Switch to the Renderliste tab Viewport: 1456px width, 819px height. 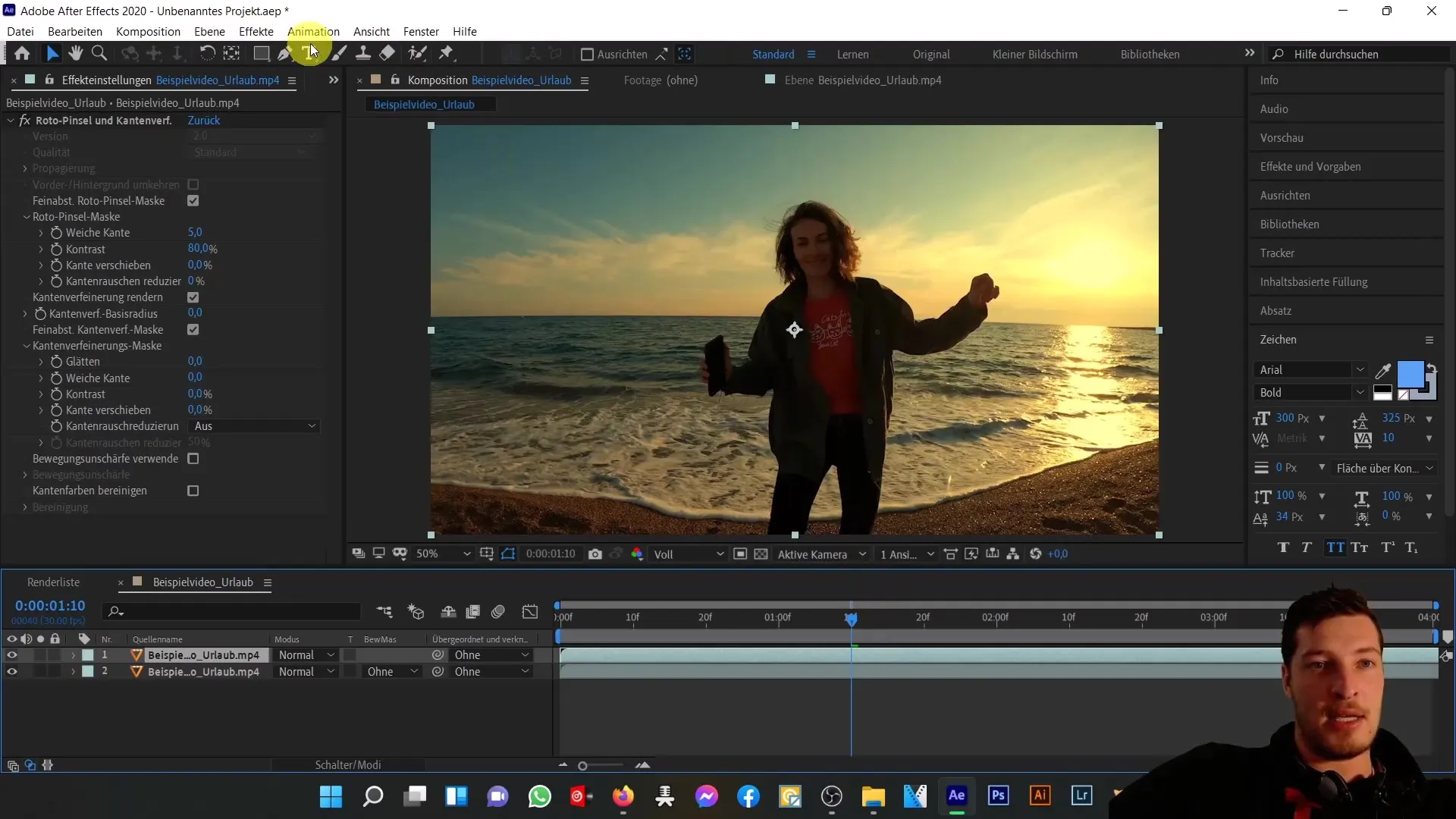53,582
